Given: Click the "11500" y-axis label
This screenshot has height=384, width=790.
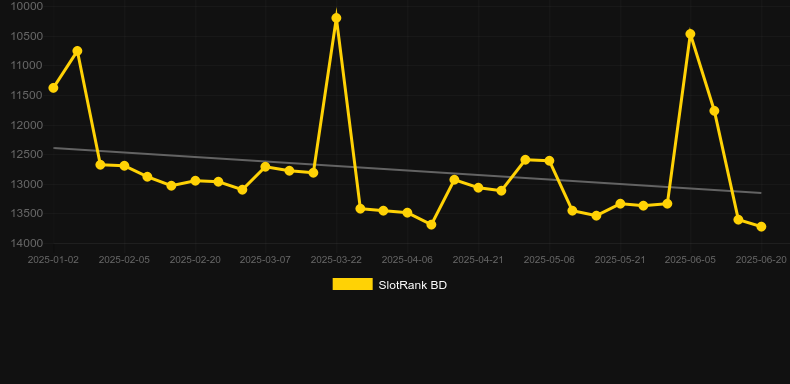Looking at the screenshot, I should (27, 95).
